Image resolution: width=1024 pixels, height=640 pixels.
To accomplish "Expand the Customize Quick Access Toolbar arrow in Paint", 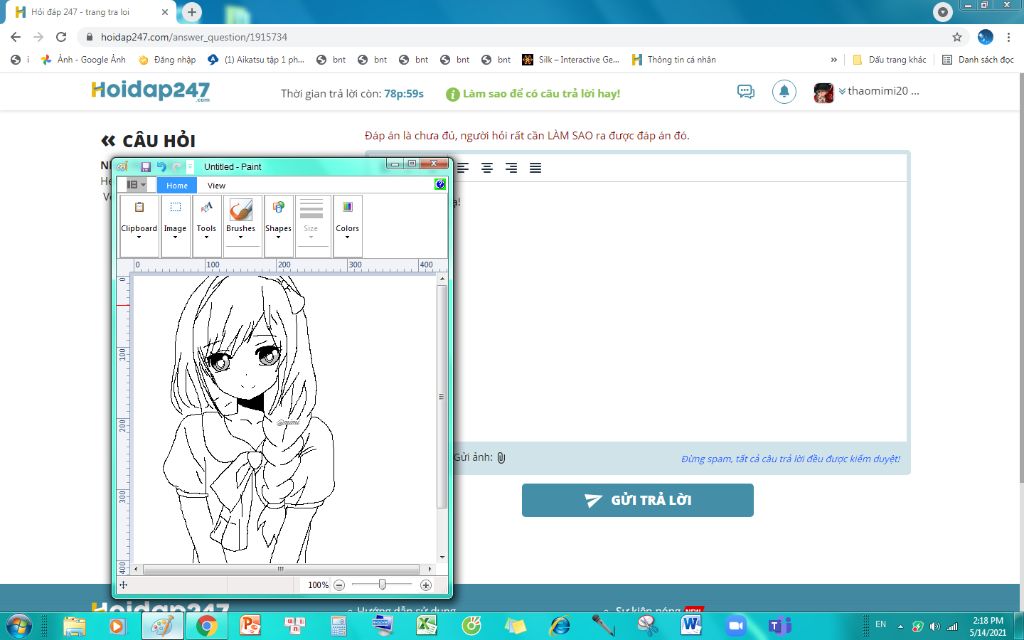I will [x=190, y=167].
